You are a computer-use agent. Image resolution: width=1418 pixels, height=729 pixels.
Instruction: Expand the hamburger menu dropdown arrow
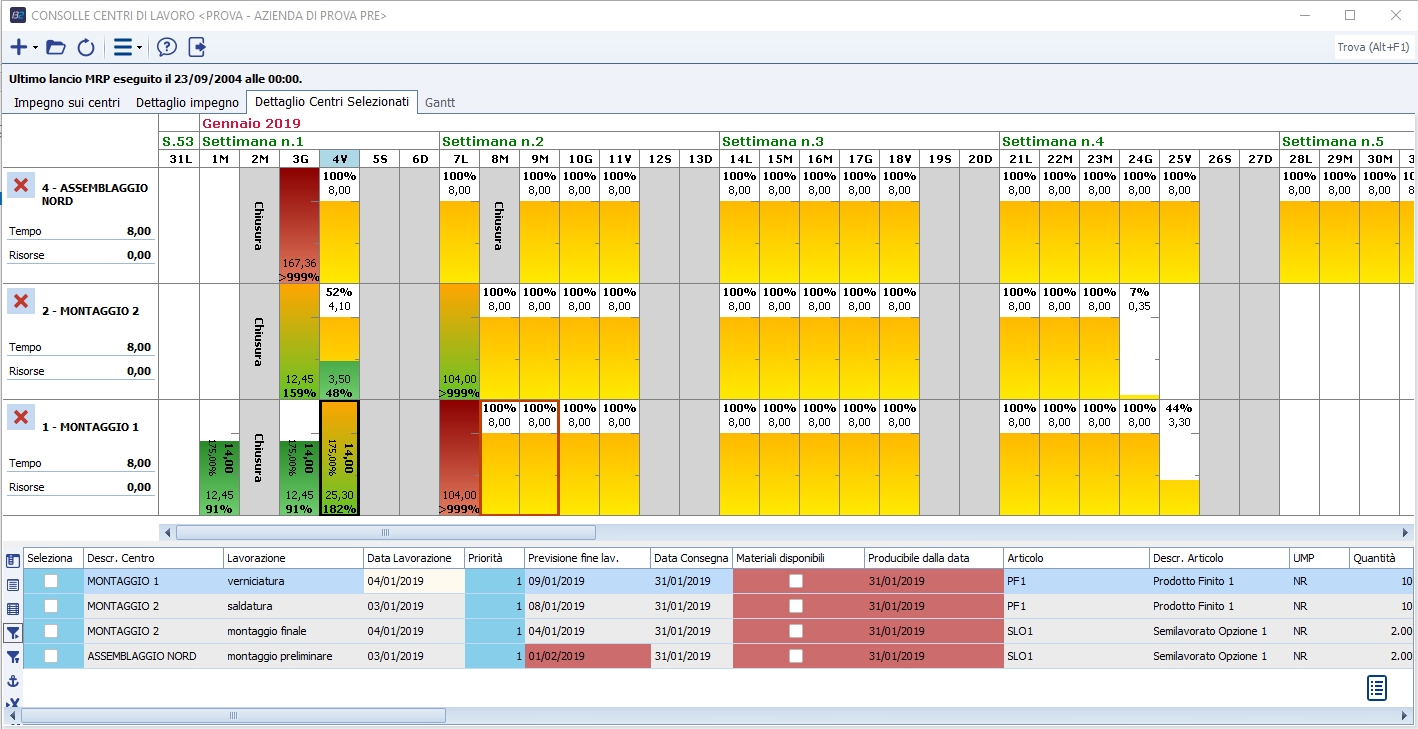click(139, 47)
